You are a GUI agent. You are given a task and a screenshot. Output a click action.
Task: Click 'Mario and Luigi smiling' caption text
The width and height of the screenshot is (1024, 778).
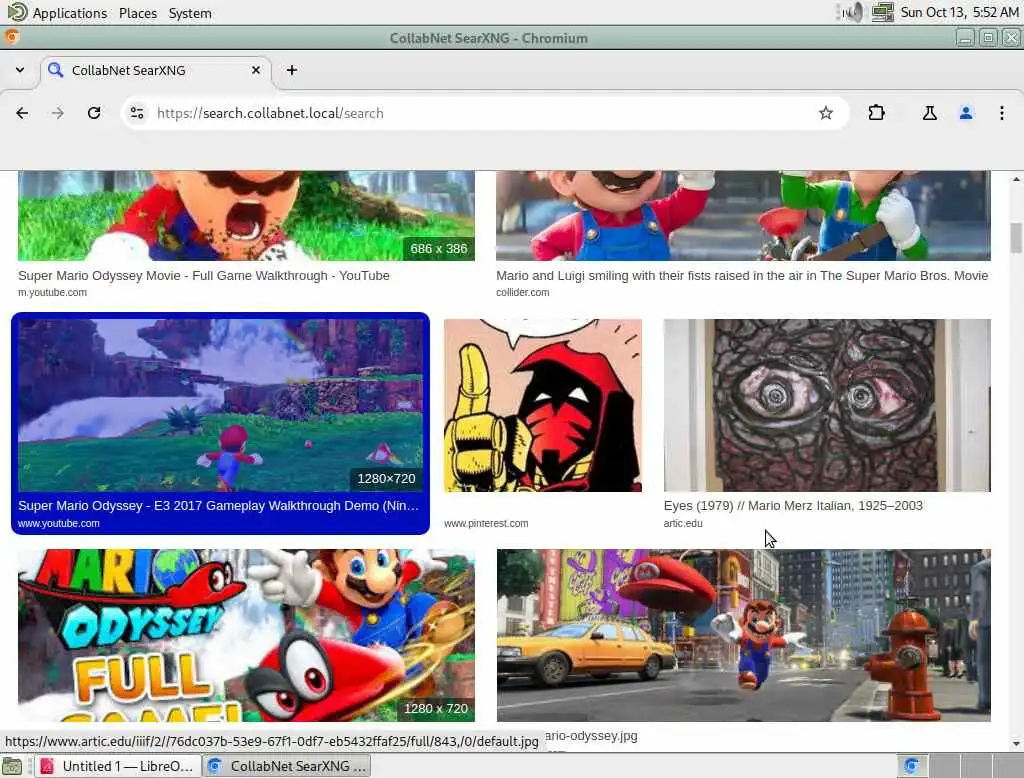[742, 276]
